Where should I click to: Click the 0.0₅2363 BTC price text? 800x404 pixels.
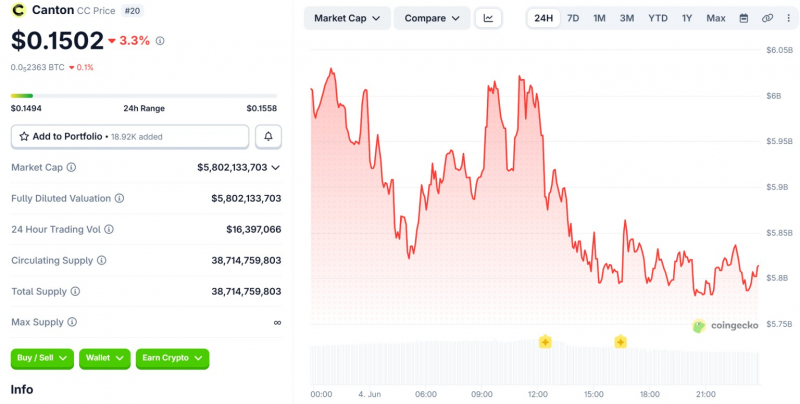coord(38,67)
